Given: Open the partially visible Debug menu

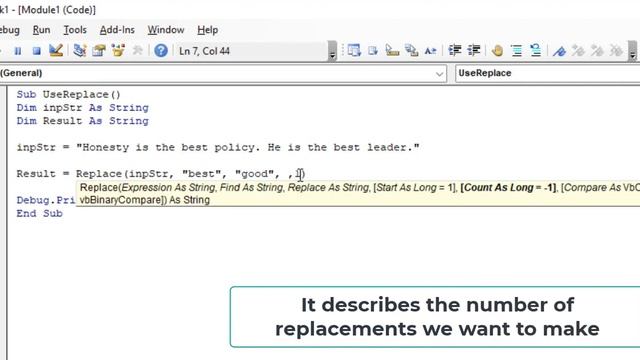Looking at the screenshot, I should 10,30.
